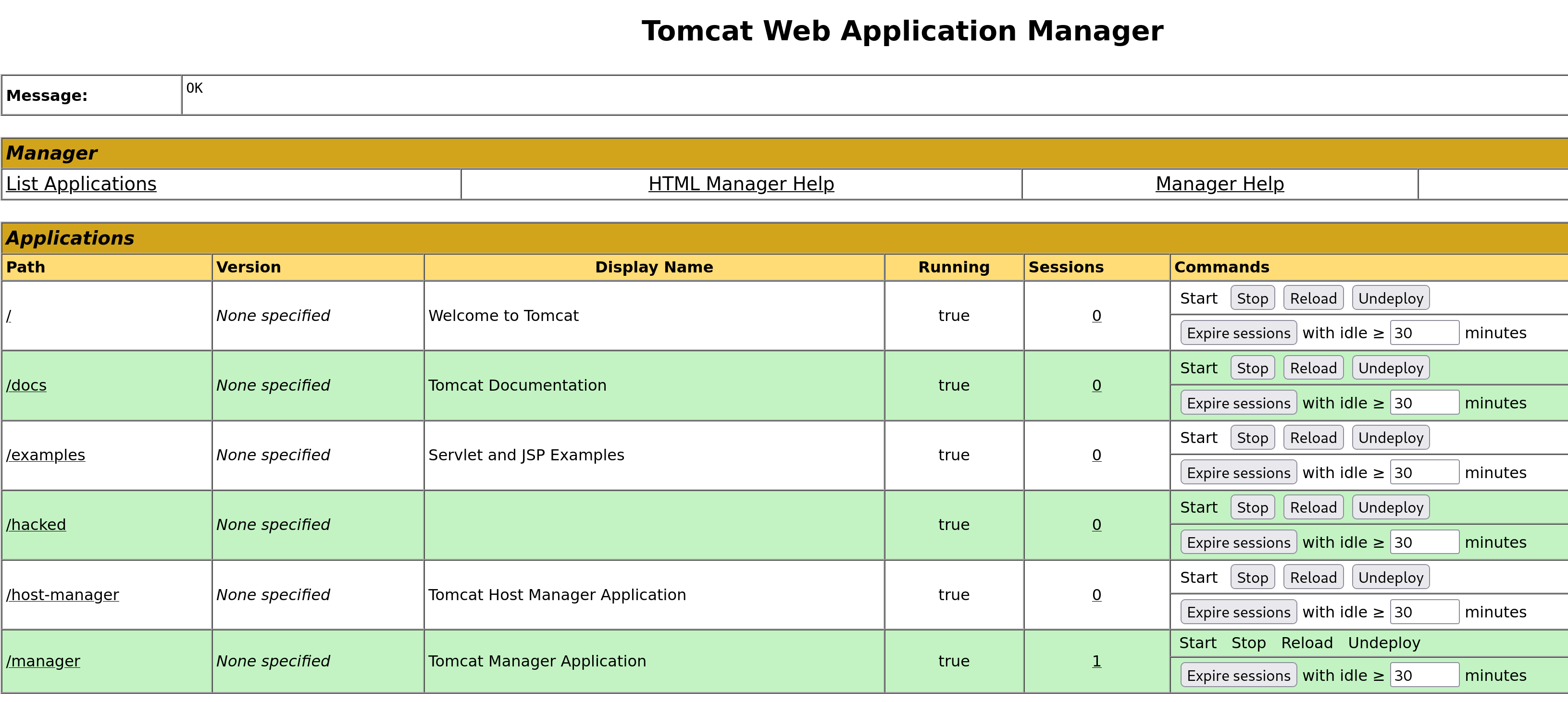View sessions count for /docs

[1096, 385]
